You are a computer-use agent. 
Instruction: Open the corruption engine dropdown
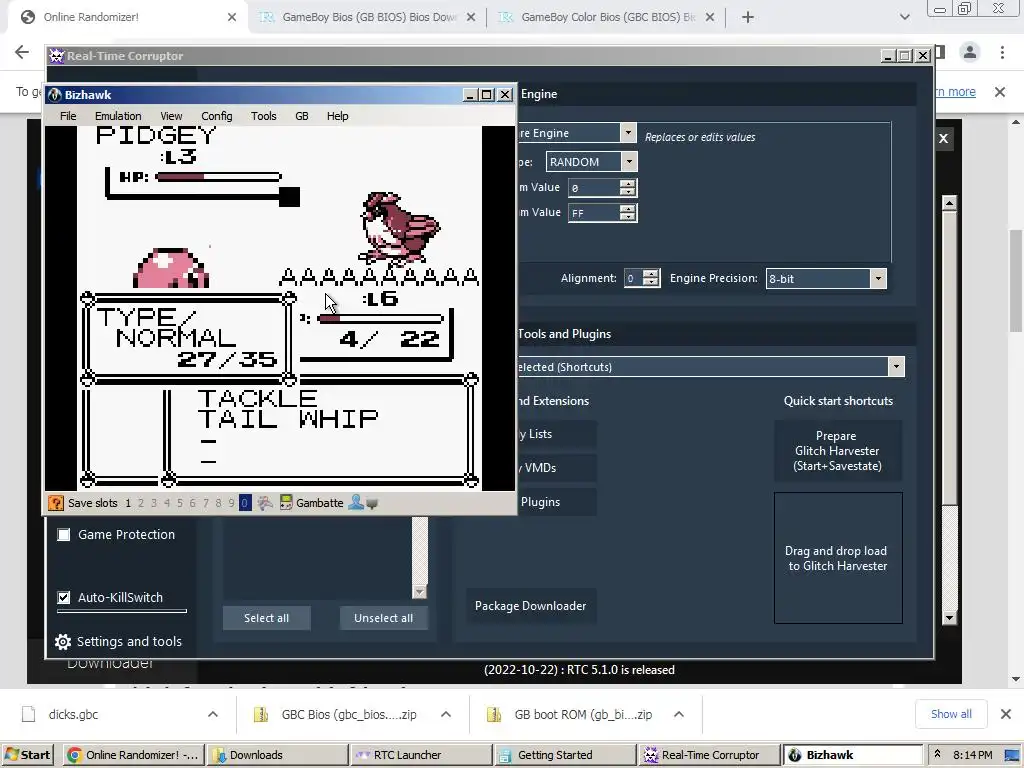[628, 133]
